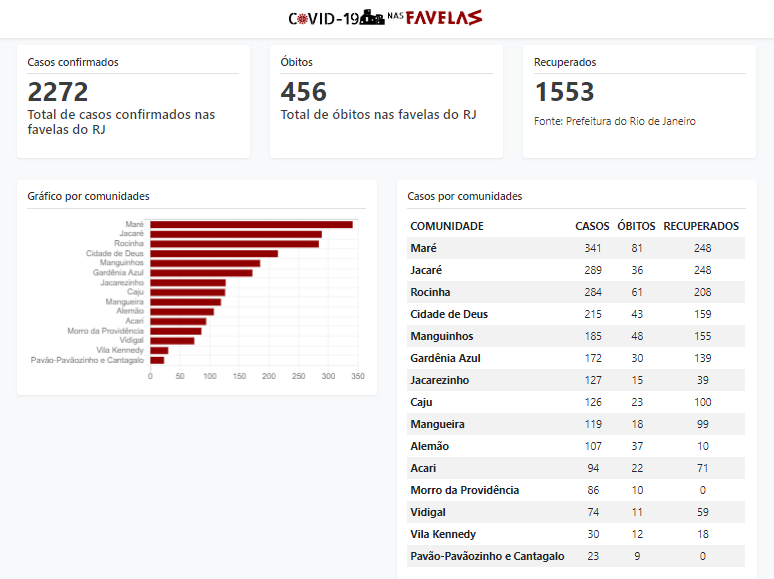Select the Manguinhos table row

pyautogui.click(x=575, y=336)
